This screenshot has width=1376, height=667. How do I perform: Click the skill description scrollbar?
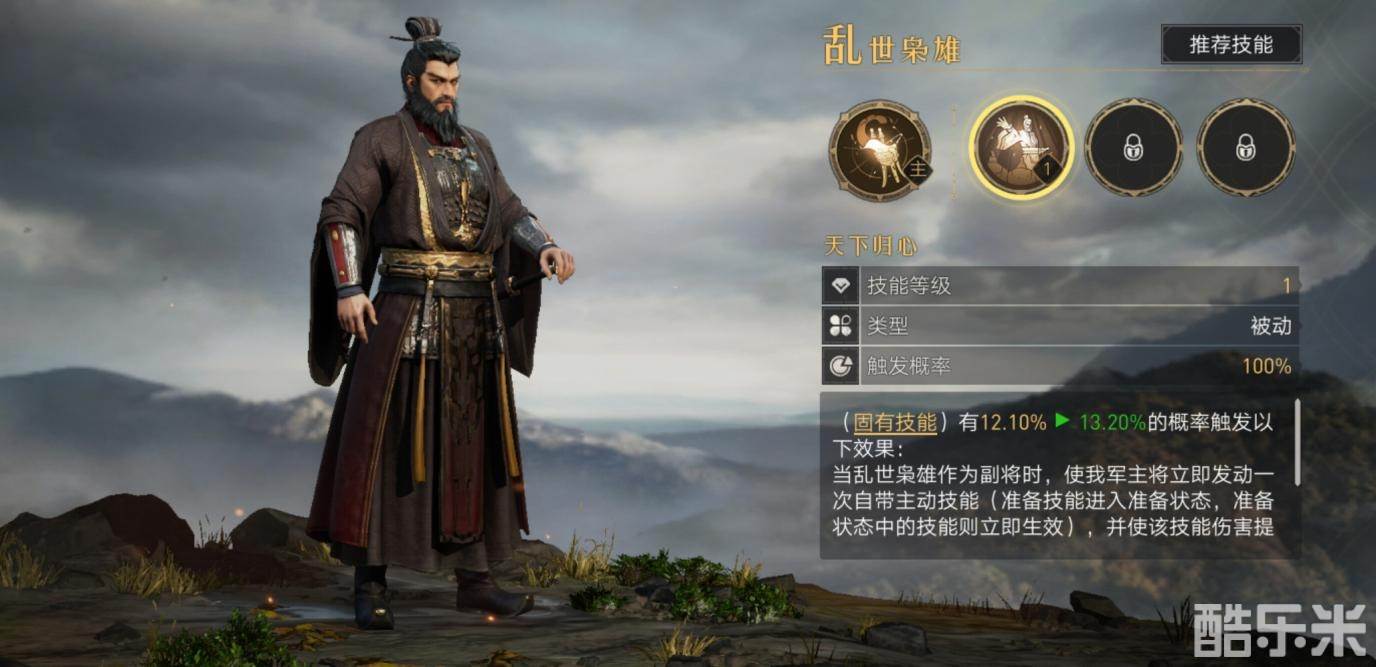pos(1297,441)
